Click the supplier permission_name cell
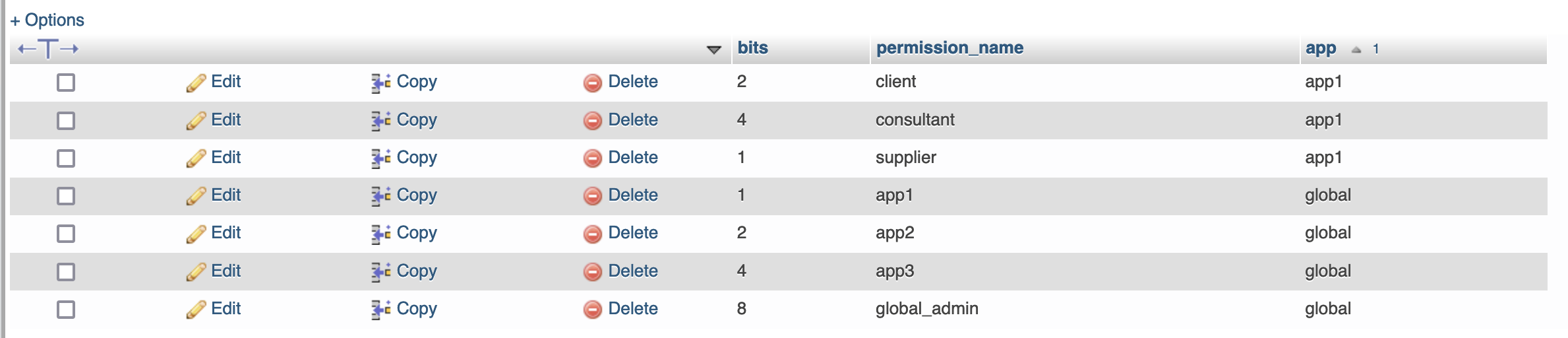 [x=905, y=158]
